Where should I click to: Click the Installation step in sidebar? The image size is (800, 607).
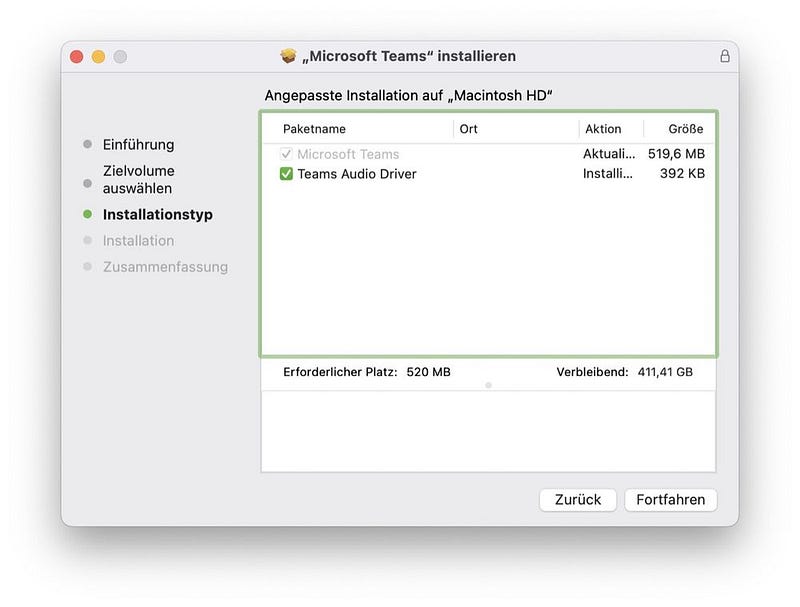point(138,240)
